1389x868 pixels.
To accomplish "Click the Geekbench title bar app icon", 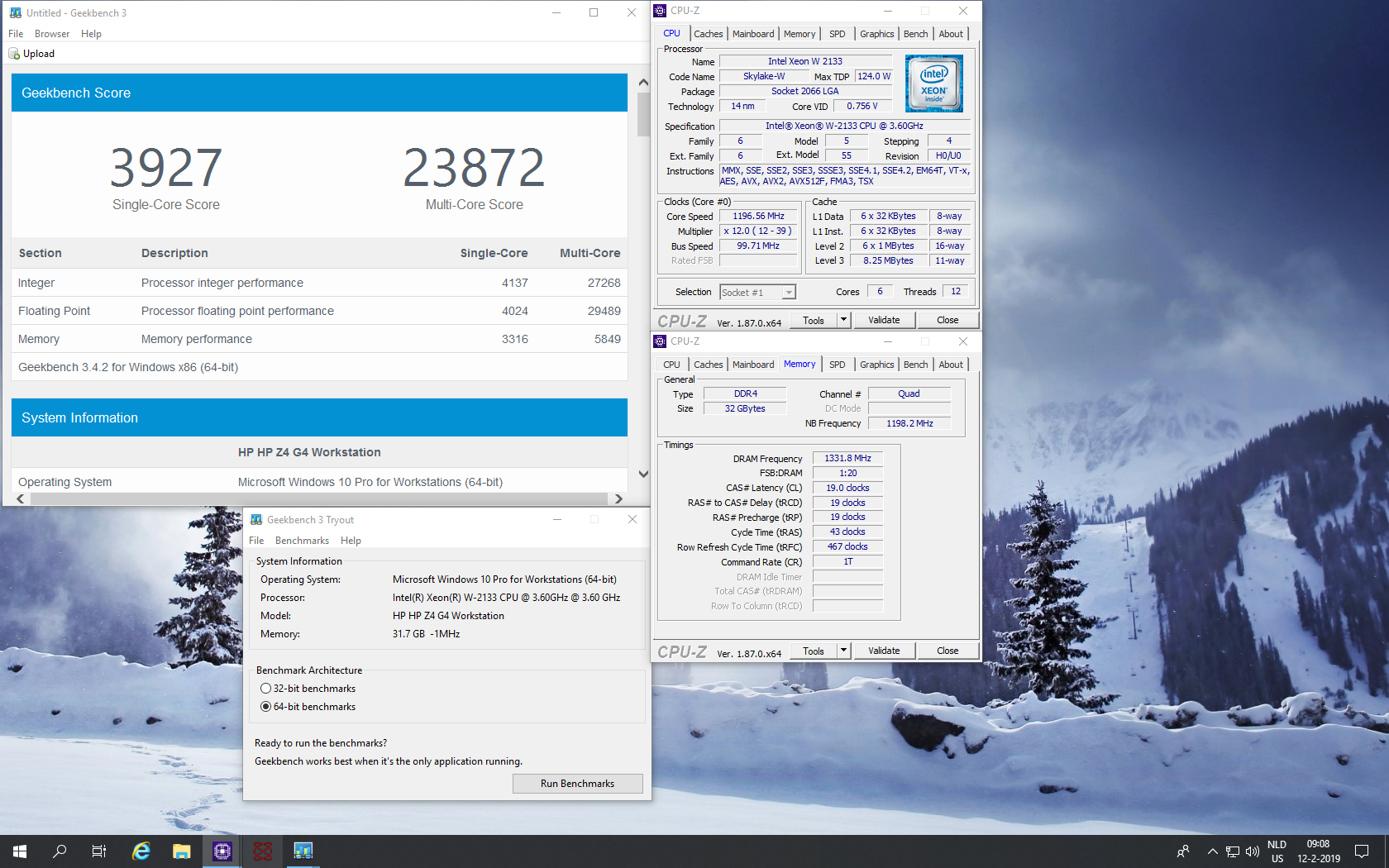I will pos(16,12).
